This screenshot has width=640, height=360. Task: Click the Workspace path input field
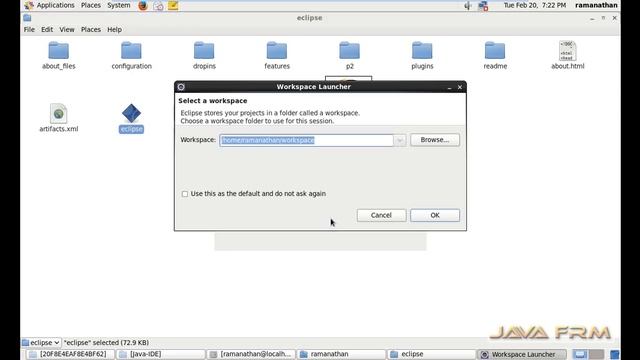307,140
